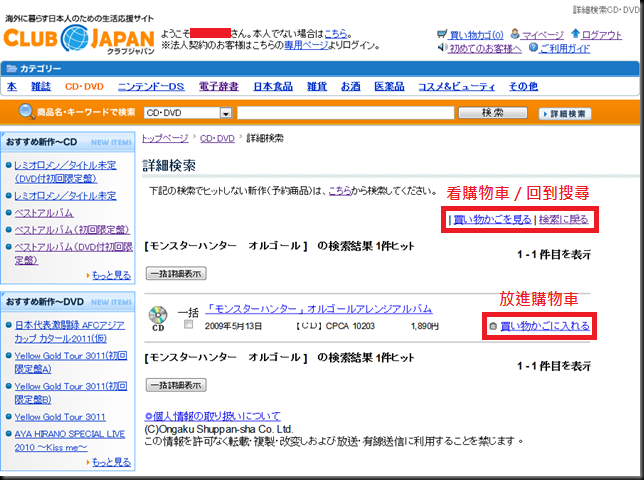This screenshot has width=644, height=480.
Task: Open the 医薬品 category
Action: click(x=389, y=87)
